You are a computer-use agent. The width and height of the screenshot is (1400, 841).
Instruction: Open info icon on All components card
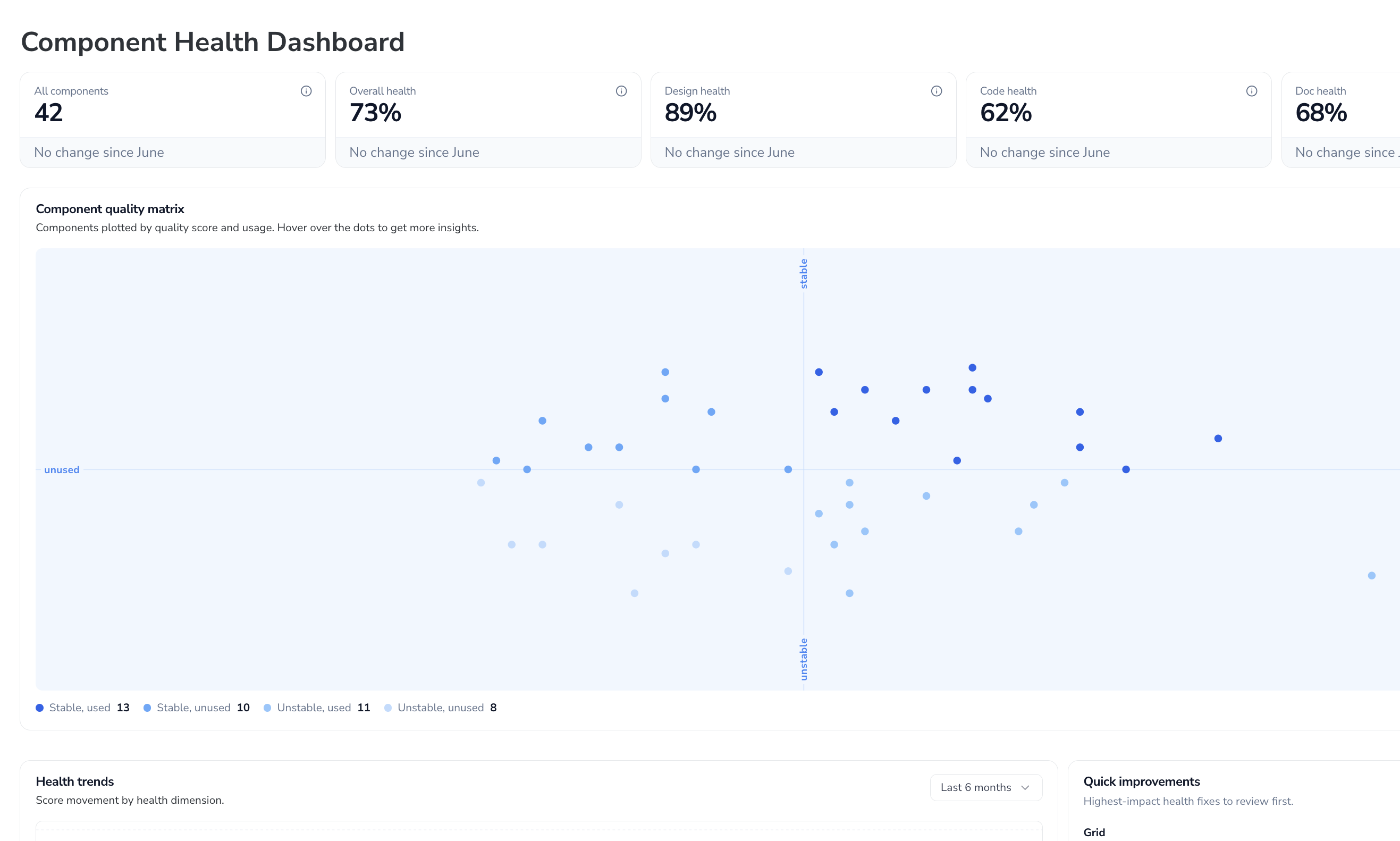click(306, 91)
